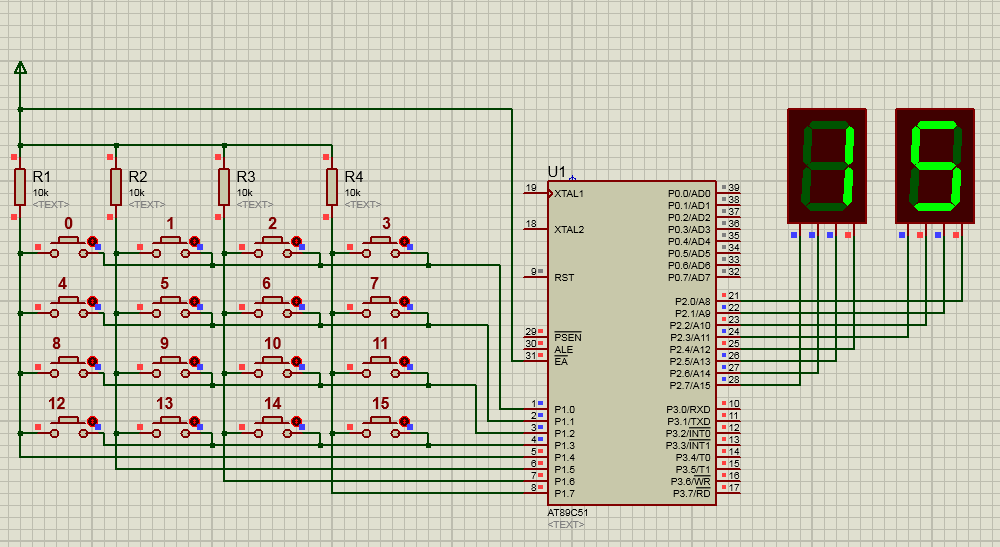1000x547 pixels.
Task: Click pin number 17 beside P3.7/RD
Action: pos(734,488)
